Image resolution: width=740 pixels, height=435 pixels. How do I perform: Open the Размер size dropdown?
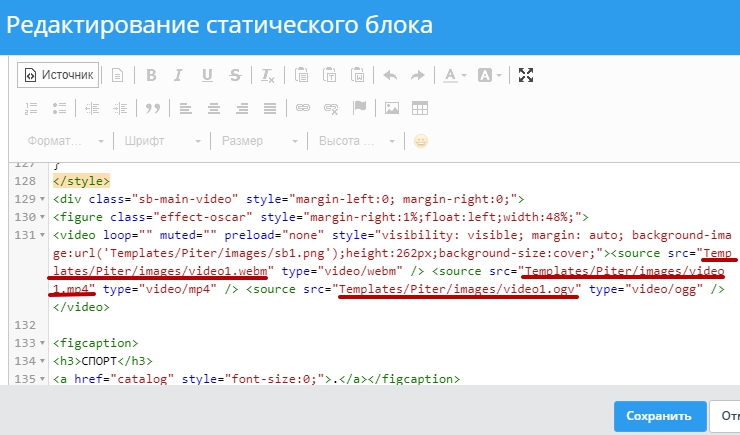(x=259, y=141)
